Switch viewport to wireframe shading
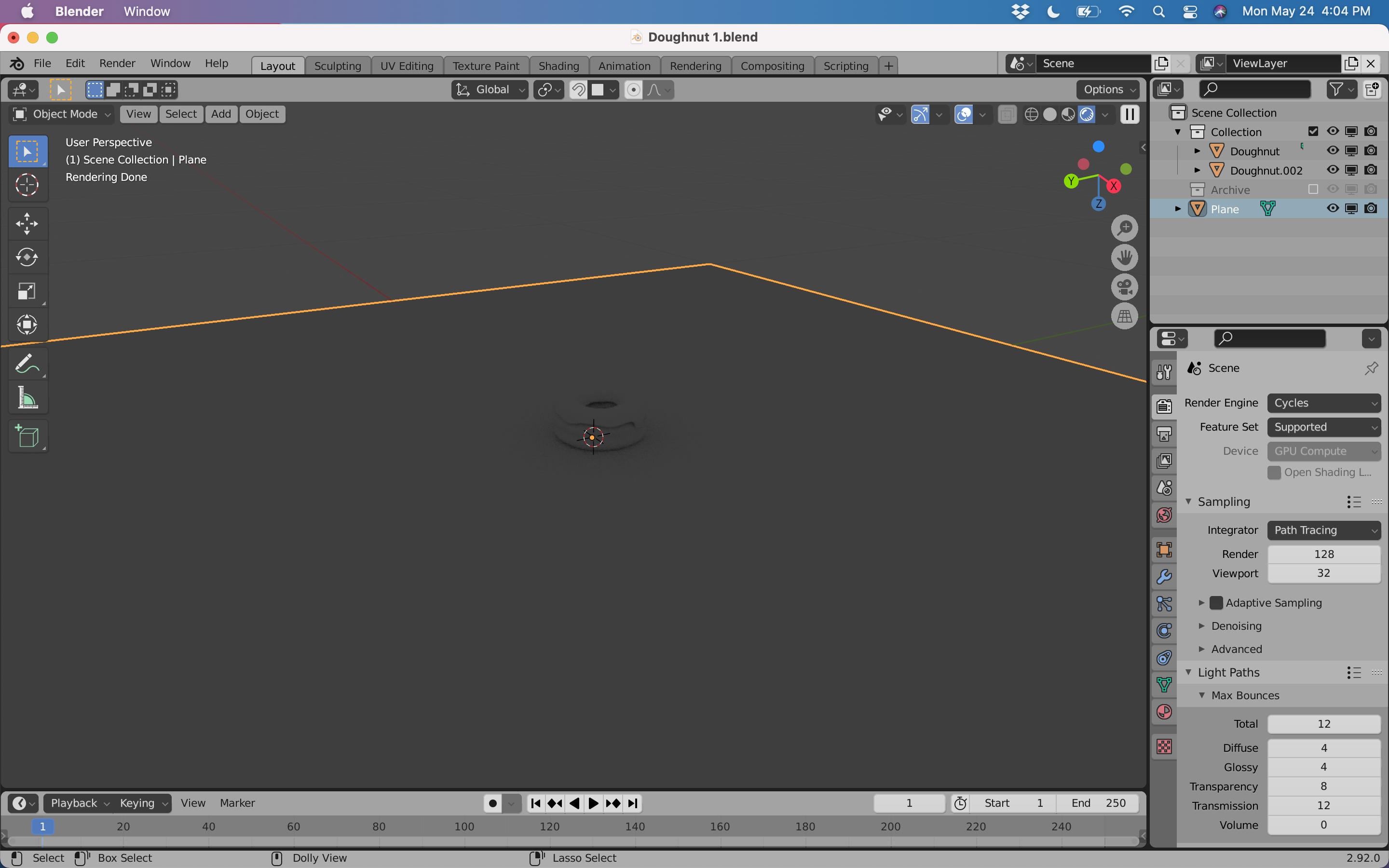This screenshot has height=868, width=1389. 1032,114
